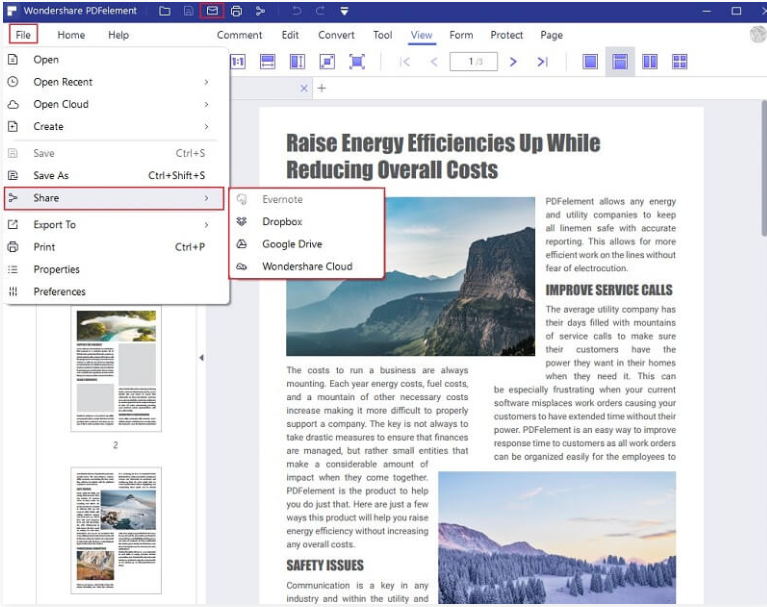The width and height of the screenshot is (767, 607).
Task: Share the document to Wondershare Cloud
Action: pos(307,267)
